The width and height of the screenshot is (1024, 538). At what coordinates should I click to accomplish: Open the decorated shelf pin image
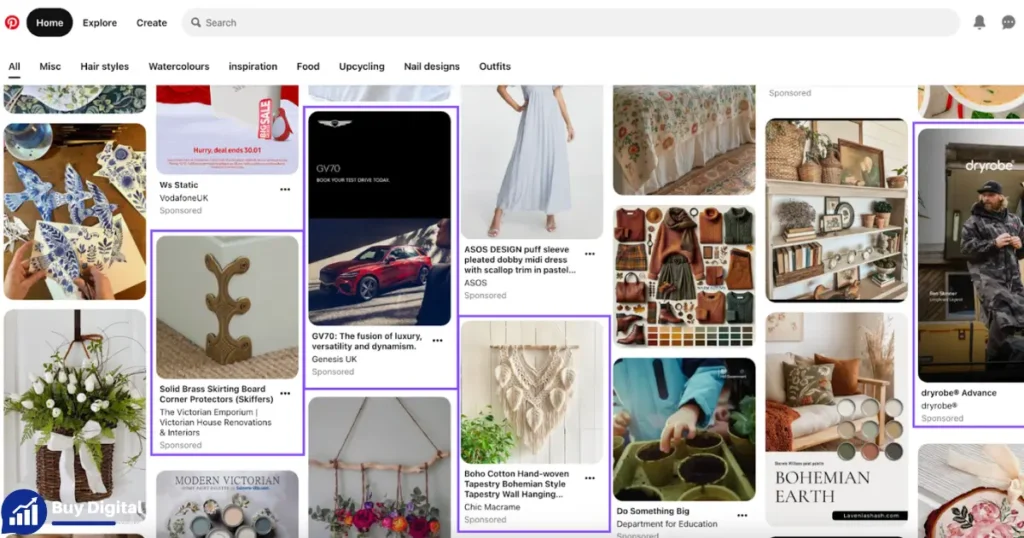coord(837,210)
